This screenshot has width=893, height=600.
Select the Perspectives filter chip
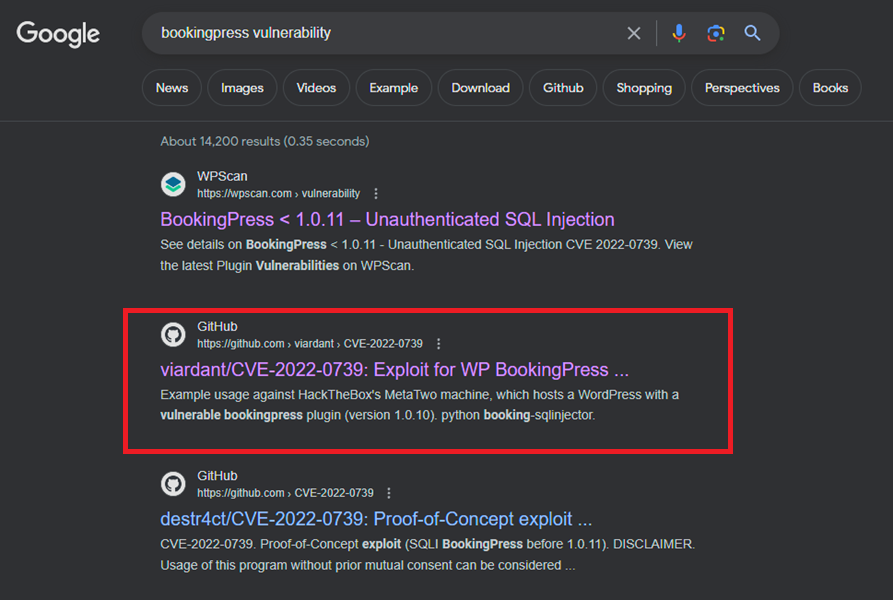[742, 88]
